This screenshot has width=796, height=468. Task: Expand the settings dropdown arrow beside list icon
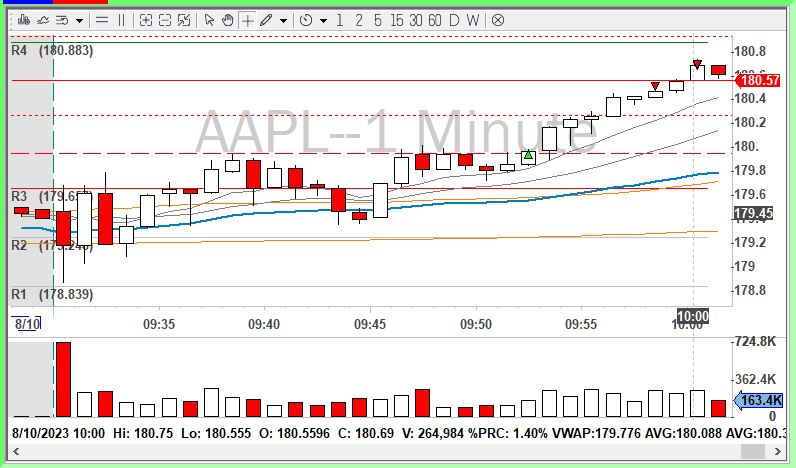pyautogui.click(x=79, y=21)
